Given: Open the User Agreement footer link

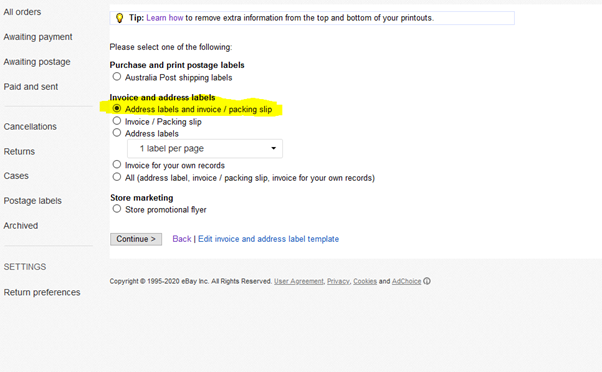Looking at the screenshot, I should pos(299,281).
